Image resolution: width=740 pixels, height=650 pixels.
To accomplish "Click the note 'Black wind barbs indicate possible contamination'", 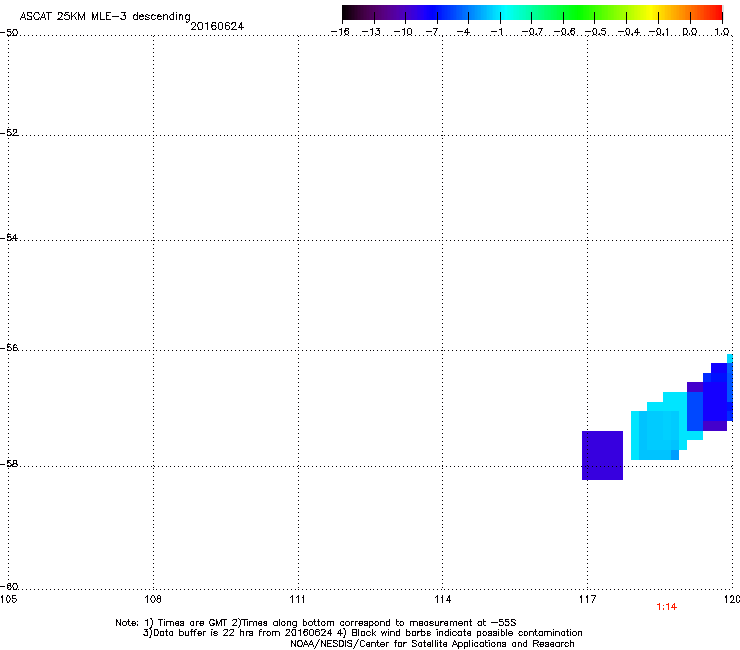I will 467,633.
